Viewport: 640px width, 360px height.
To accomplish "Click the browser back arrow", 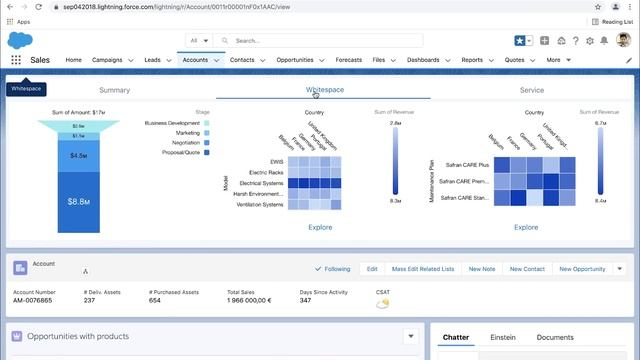I will coord(10,7).
